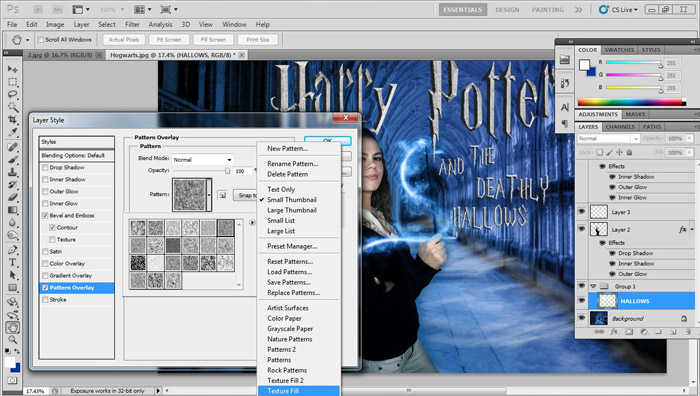Select Styles in Layer Style dialog
This screenshot has width=700, height=396.
77,142
